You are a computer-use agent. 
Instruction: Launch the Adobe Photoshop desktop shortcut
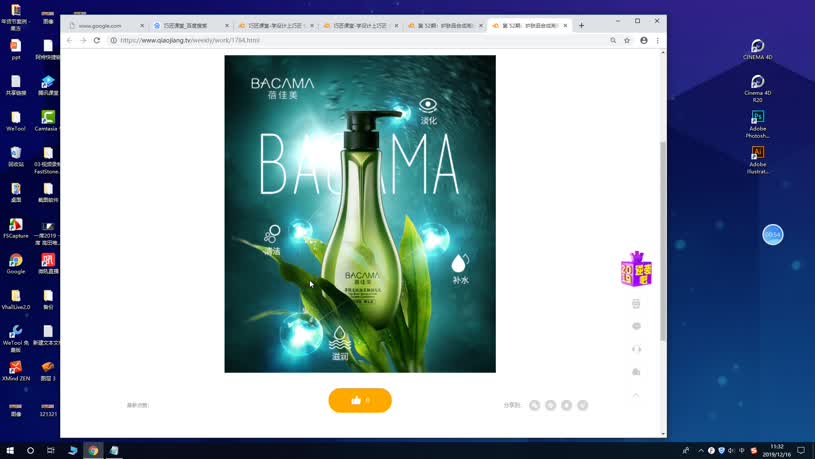(x=757, y=124)
